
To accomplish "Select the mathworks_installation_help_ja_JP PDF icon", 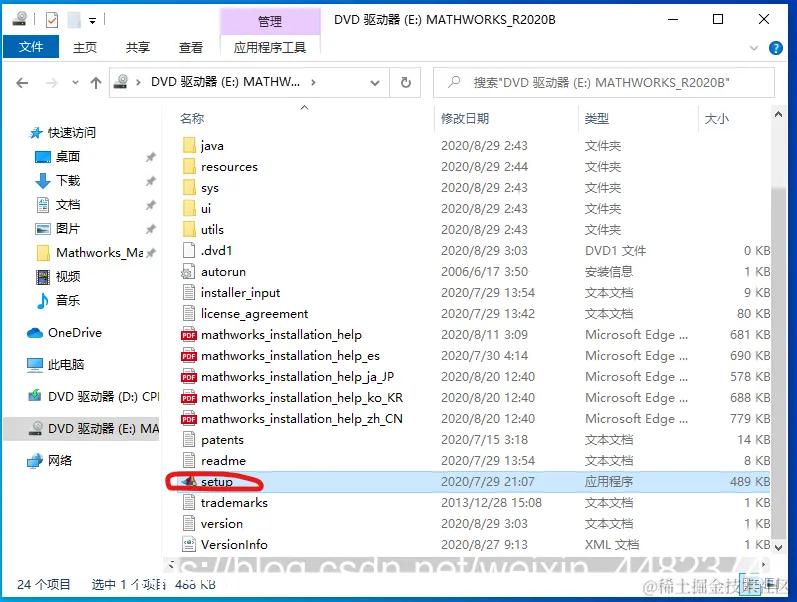I will click(x=189, y=376).
